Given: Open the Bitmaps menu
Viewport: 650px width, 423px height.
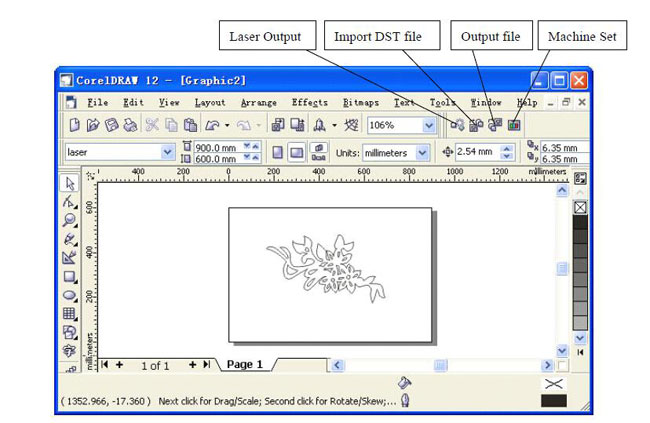Looking at the screenshot, I should [360, 102].
